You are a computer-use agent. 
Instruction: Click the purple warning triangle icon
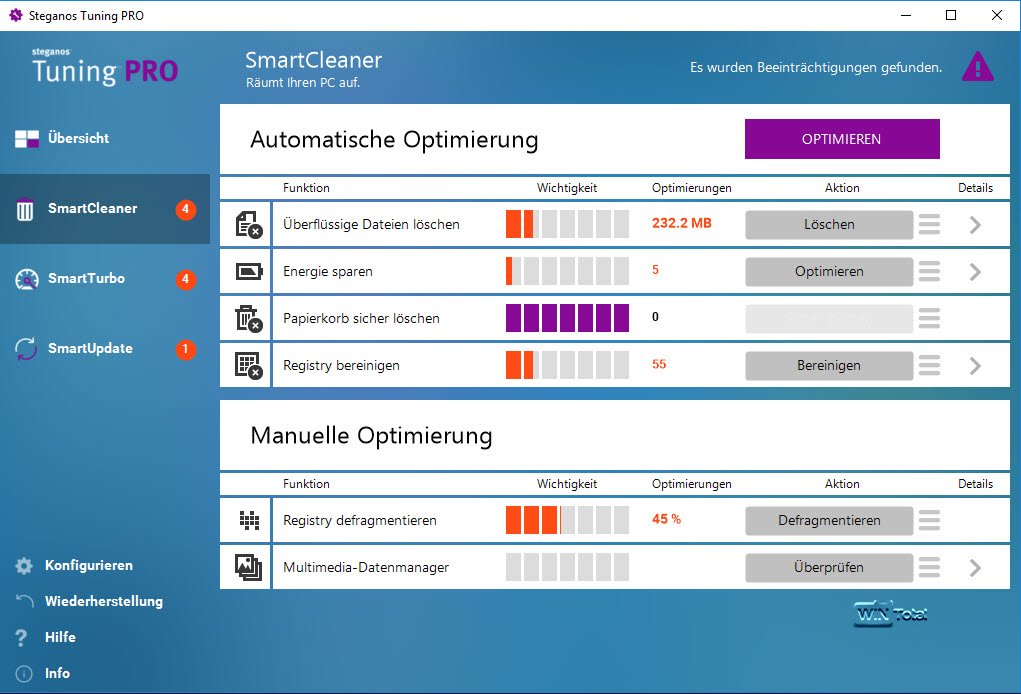[x=977, y=67]
